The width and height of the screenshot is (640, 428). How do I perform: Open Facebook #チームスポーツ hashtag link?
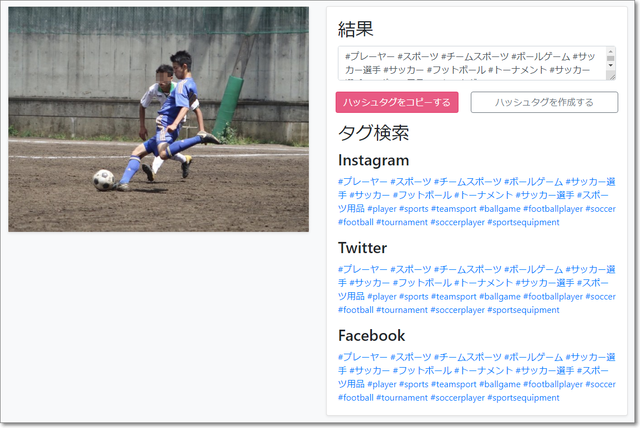468,357
